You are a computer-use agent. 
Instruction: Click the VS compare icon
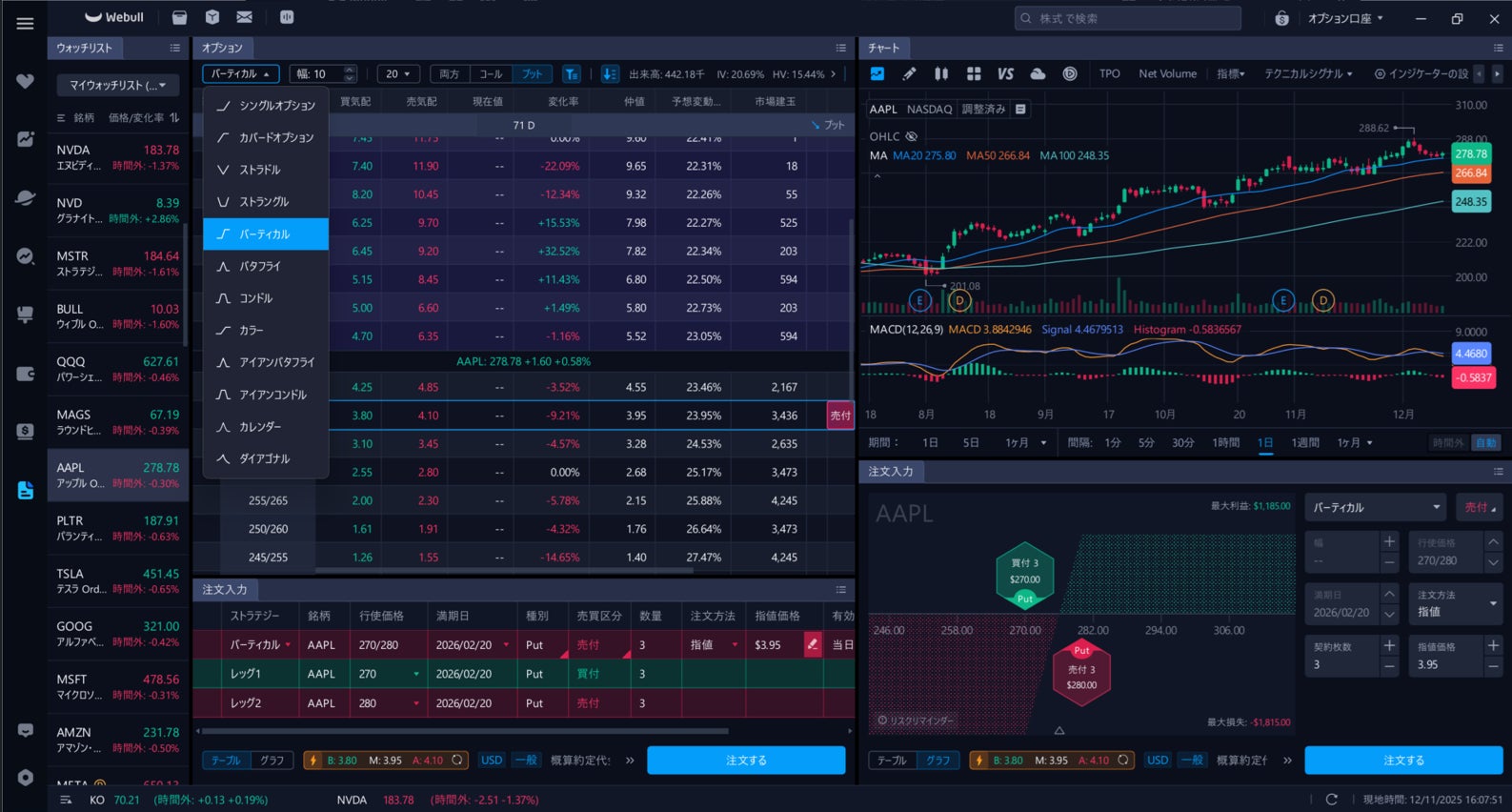(1005, 73)
